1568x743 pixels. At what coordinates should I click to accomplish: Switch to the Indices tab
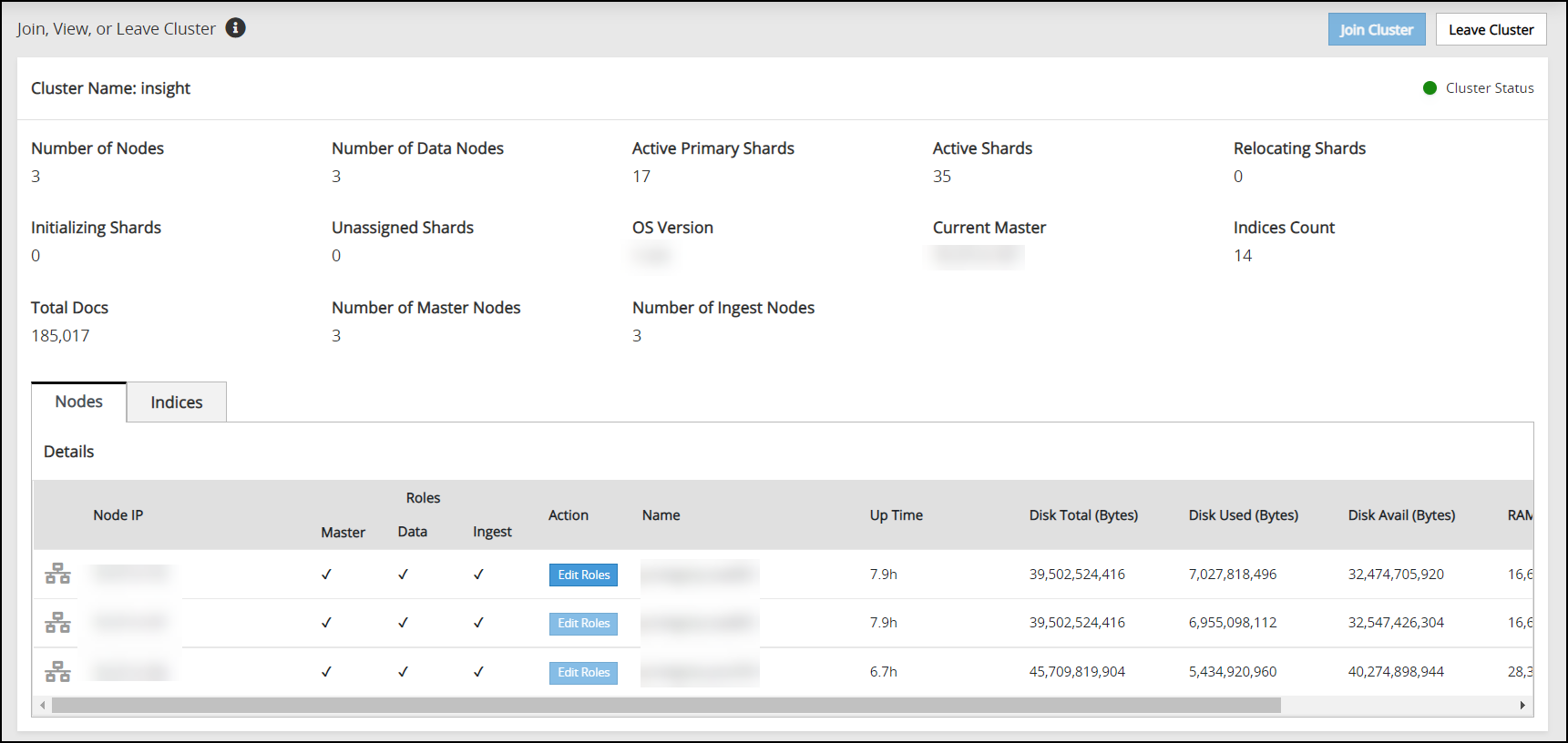pos(177,402)
